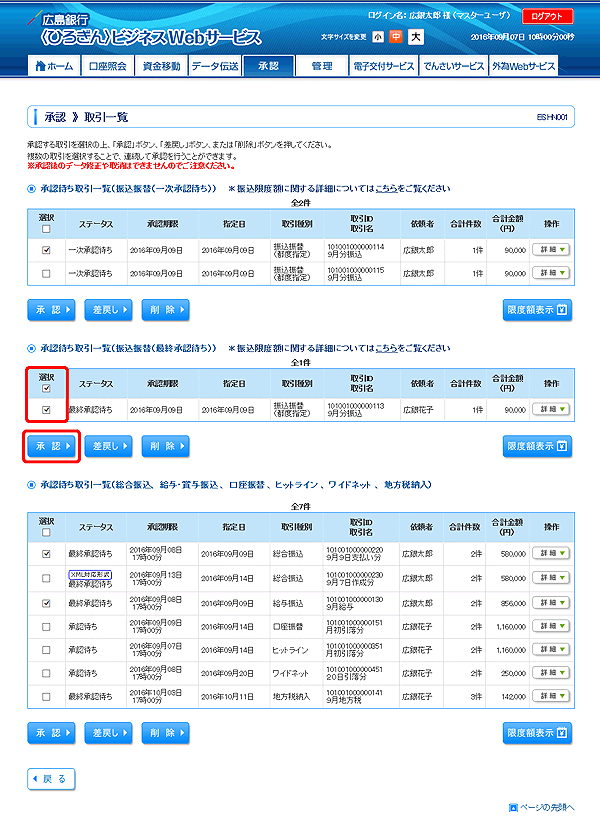
Task: Set text size to large (大)
Action: 415,37
